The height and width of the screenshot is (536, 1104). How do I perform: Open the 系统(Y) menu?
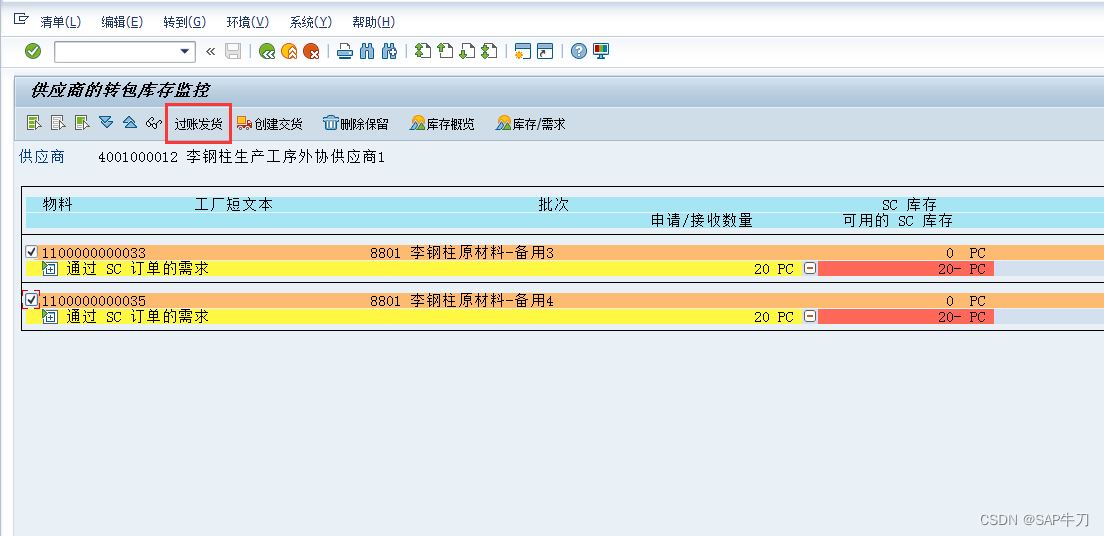(310, 22)
